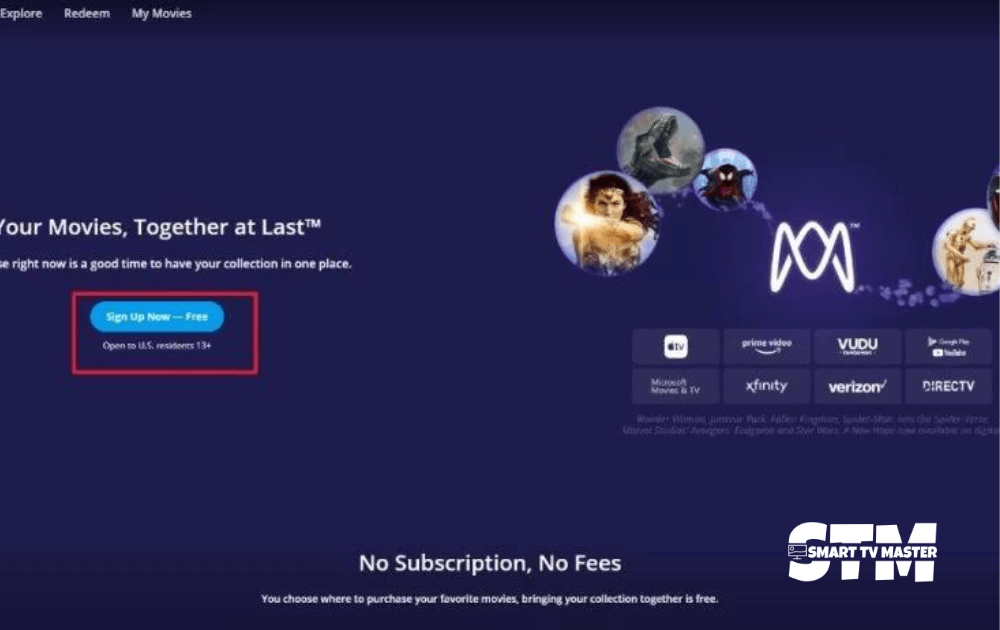Select the DIRECTV logo tile

pyautogui.click(x=948, y=386)
